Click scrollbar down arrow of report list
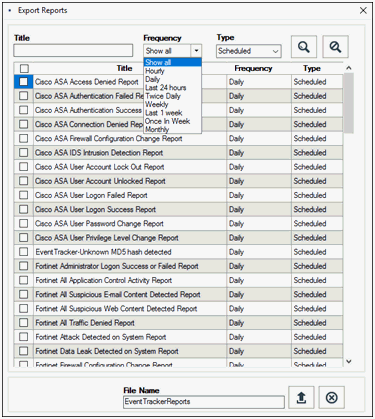Screen dimensions: 375x419 (x=349, y=361)
